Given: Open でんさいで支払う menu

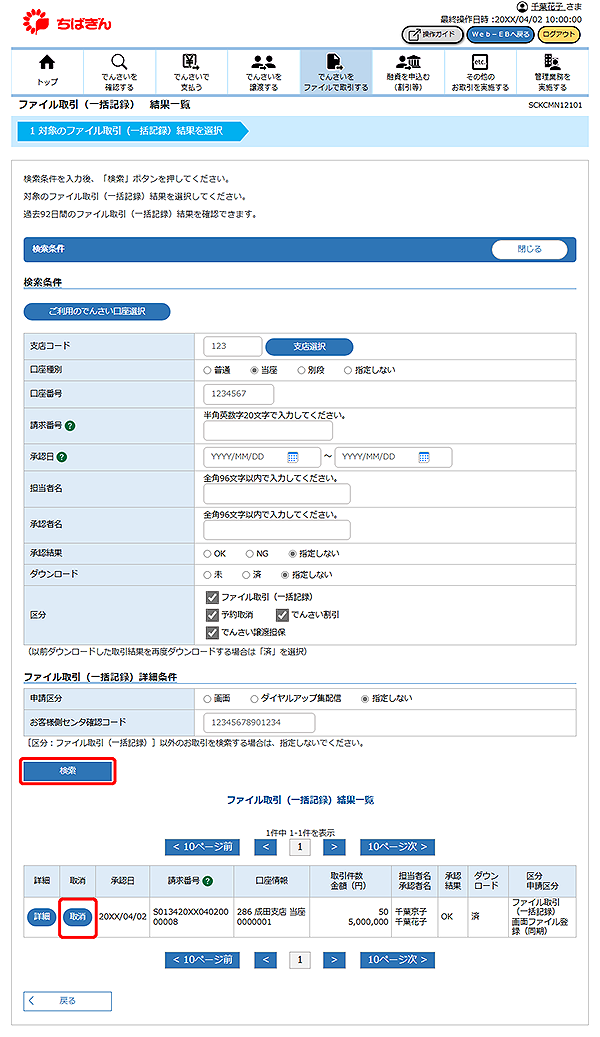Looking at the screenshot, I should click(x=191, y=71).
